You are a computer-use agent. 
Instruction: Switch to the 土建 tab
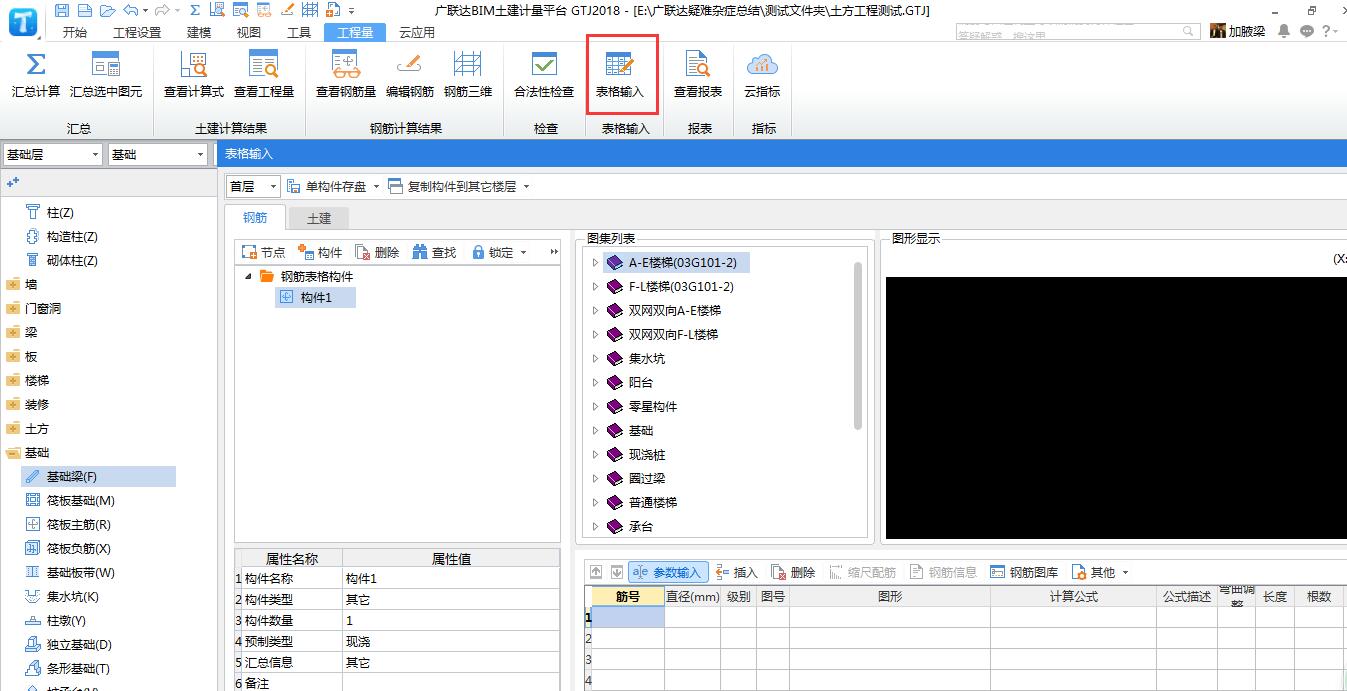(319, 217)
